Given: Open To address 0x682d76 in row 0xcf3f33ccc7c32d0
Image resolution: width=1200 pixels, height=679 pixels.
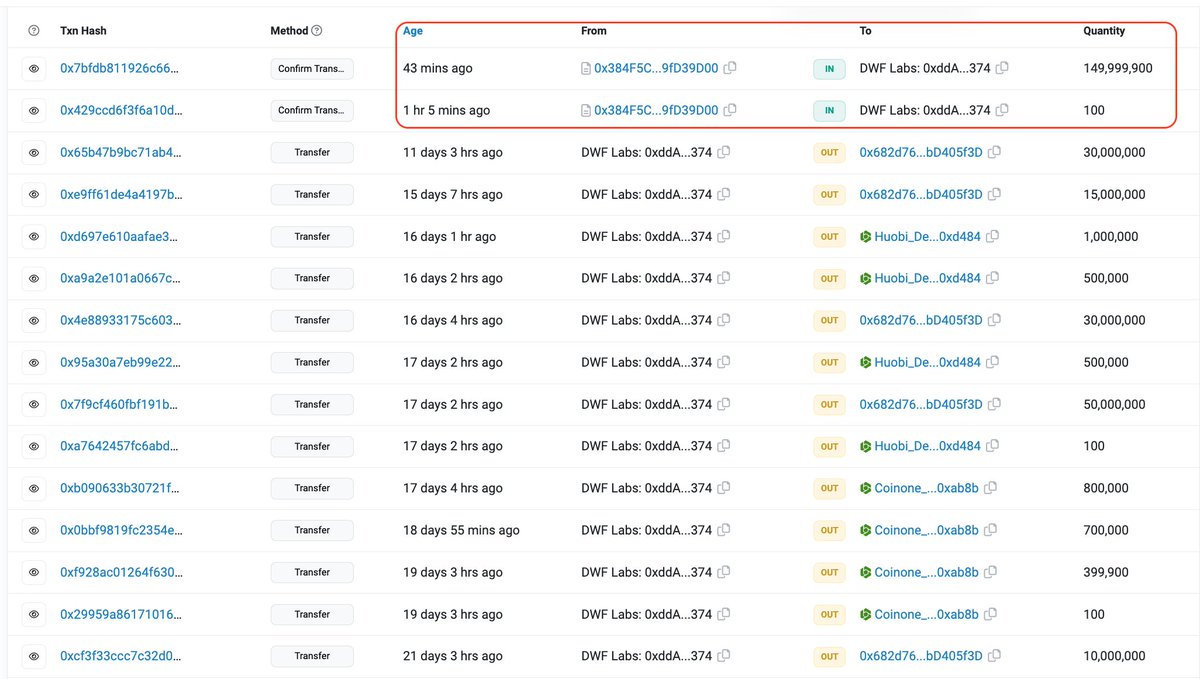Looking at the screenshot, I should [921, 656].
